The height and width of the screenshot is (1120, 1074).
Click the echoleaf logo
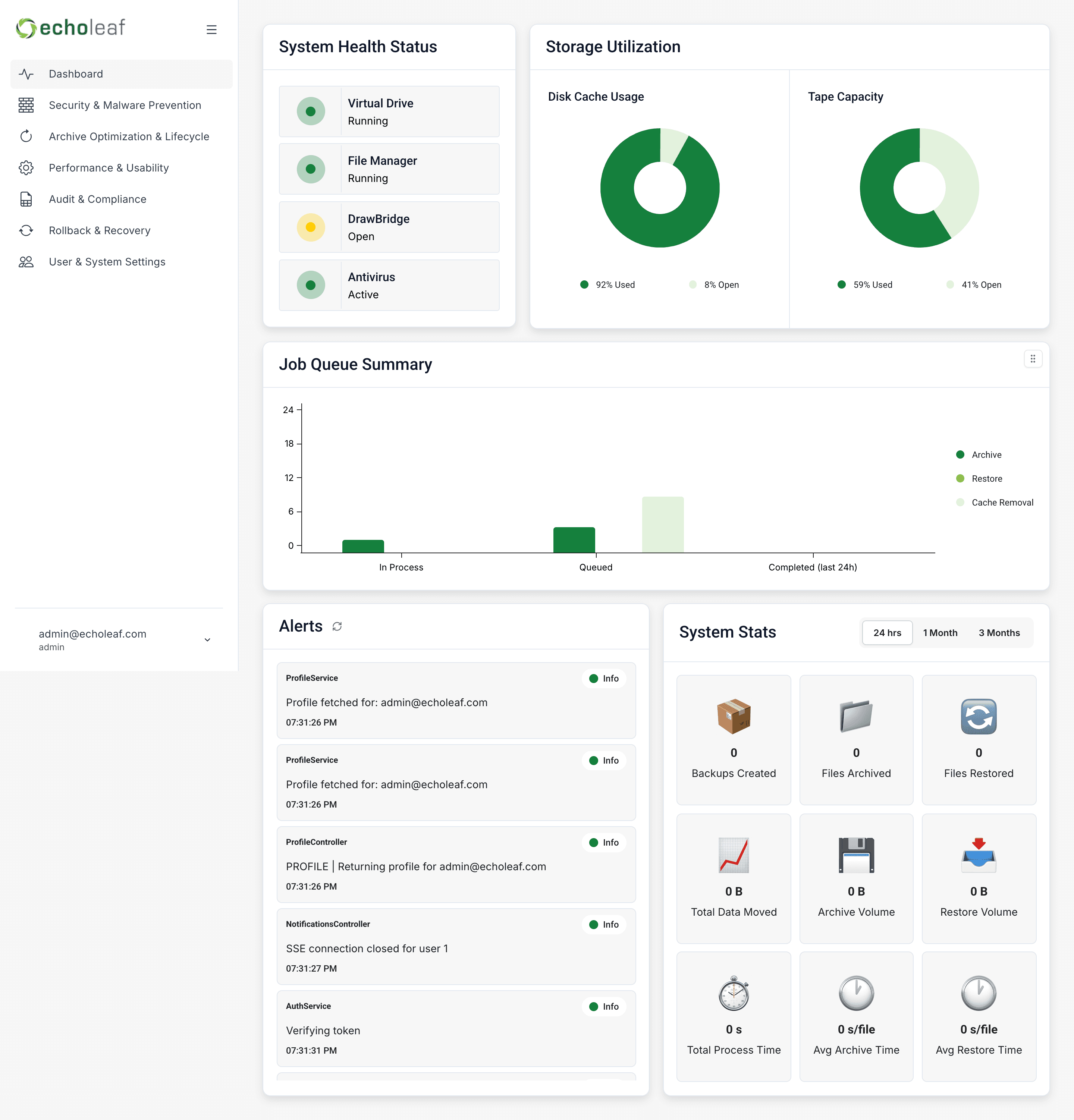[70, 28]
